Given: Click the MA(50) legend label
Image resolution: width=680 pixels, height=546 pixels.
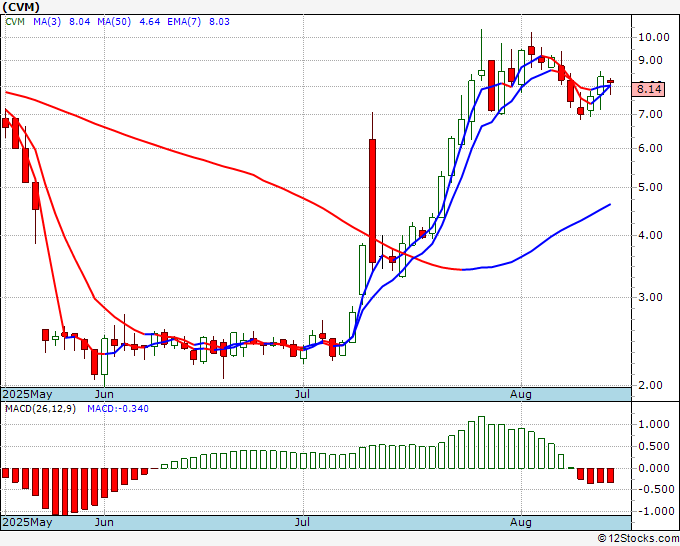Looking at the screenshot, I should pyautogui.click(x=114, y=22).
